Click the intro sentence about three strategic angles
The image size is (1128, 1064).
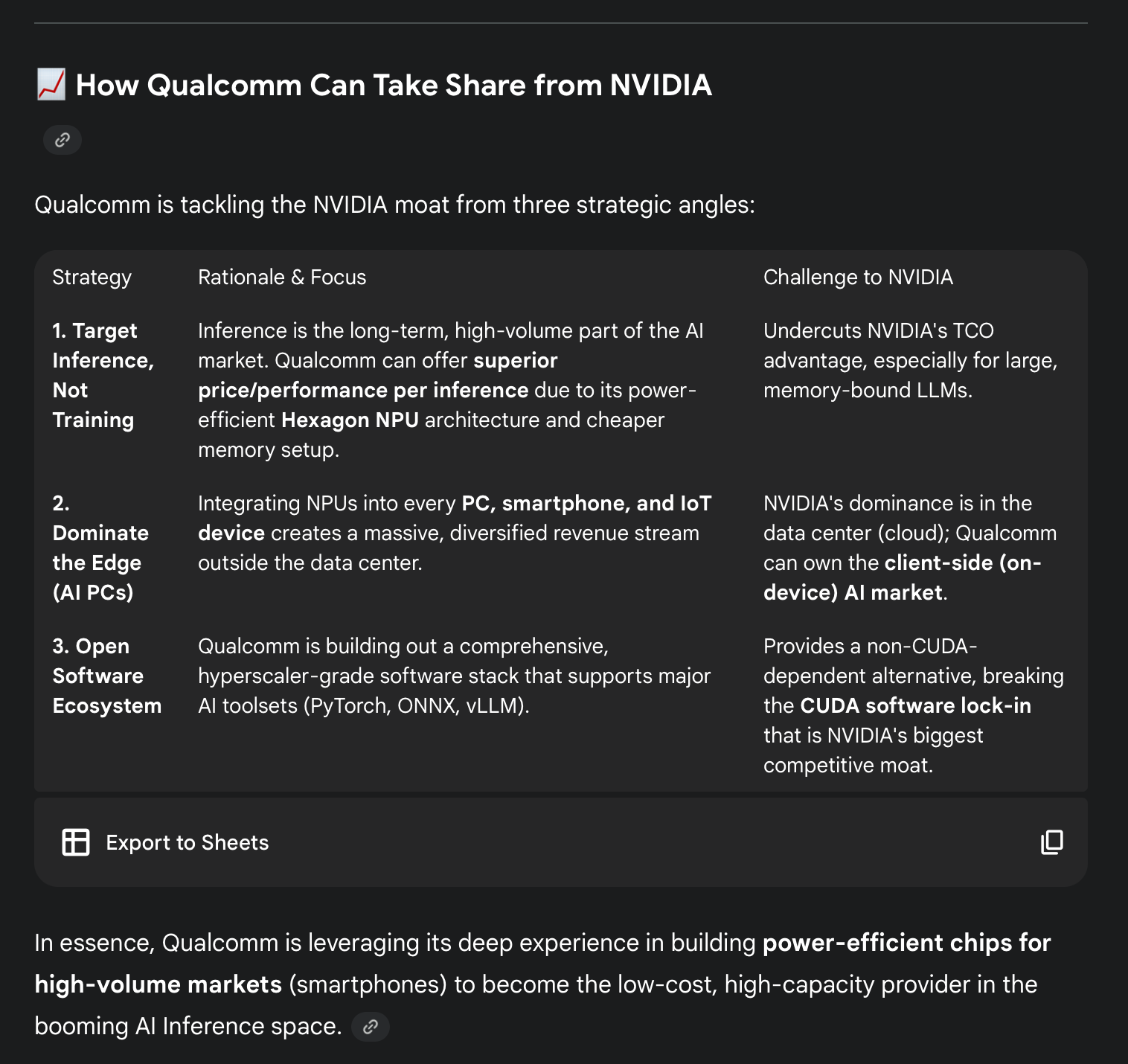[394, 204]
